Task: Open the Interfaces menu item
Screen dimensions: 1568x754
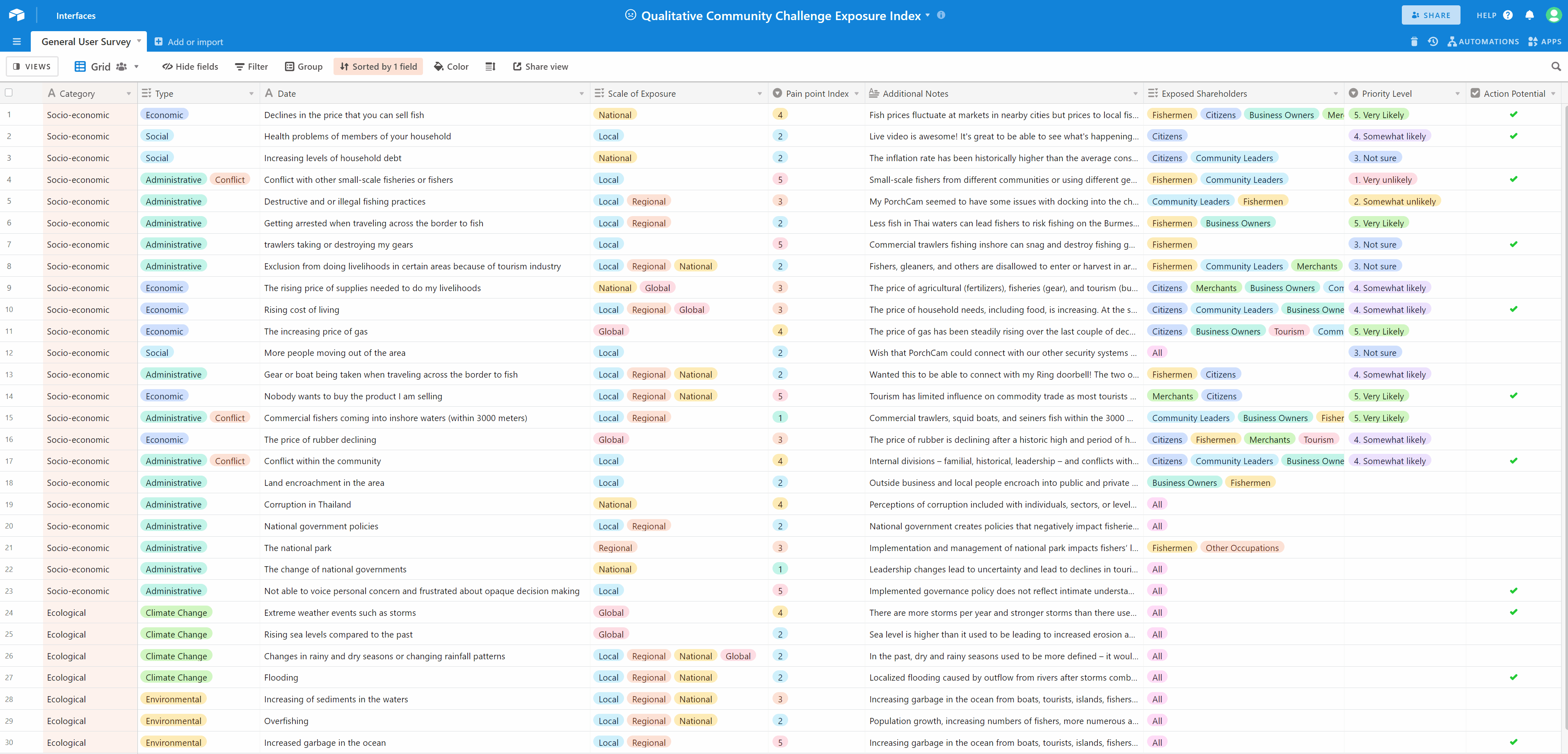Action: click(x=75, y=15)
